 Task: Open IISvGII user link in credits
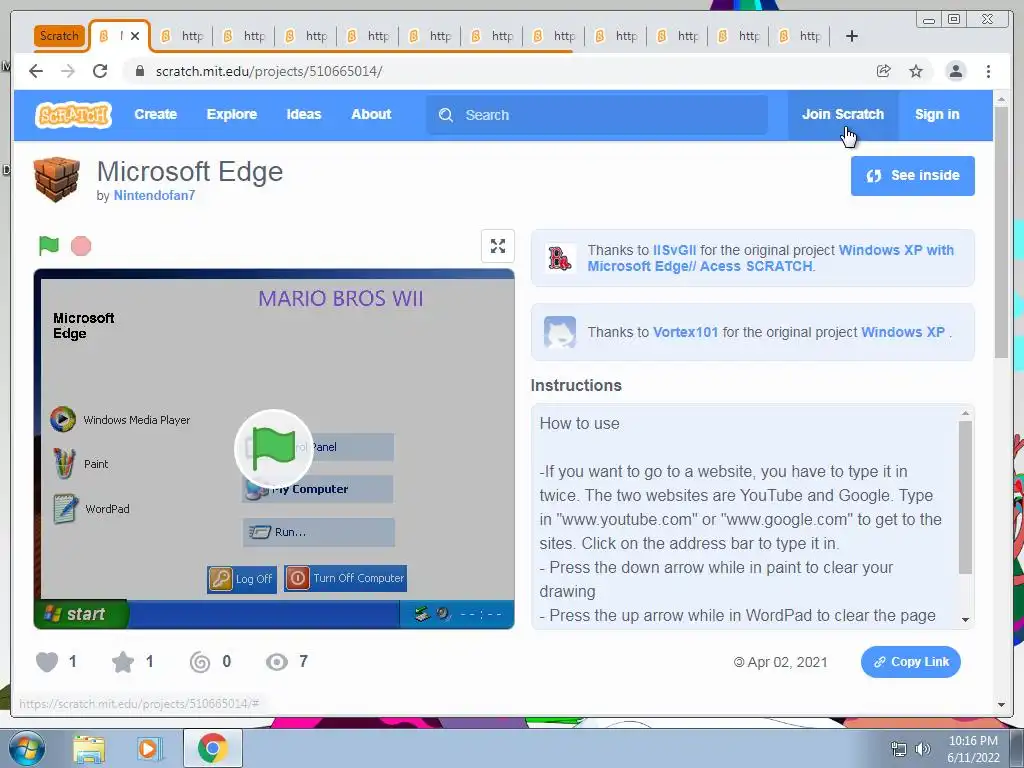[674, 250]
